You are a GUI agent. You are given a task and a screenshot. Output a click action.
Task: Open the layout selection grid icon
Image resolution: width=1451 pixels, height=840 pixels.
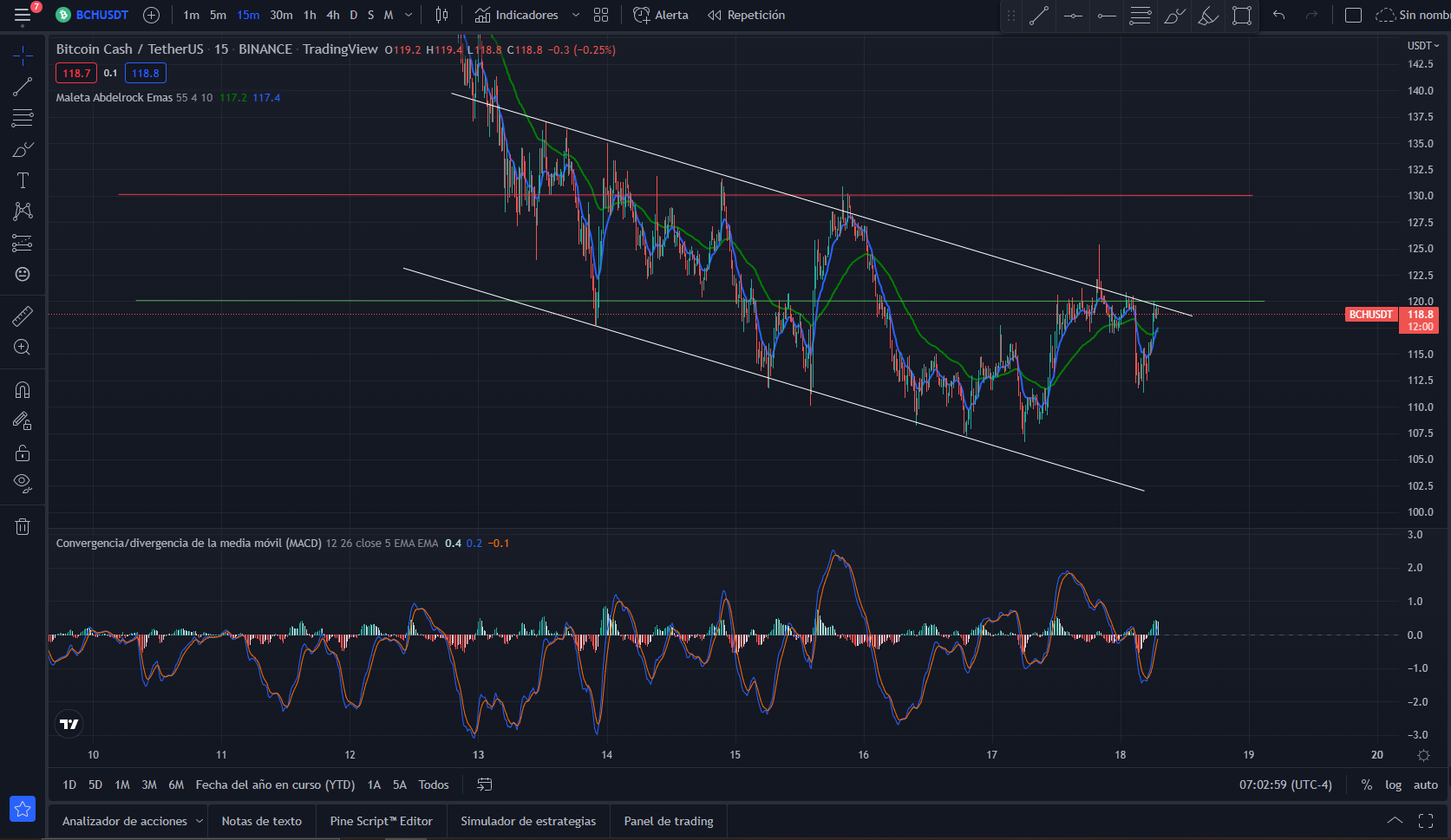[x=601, y=15]
